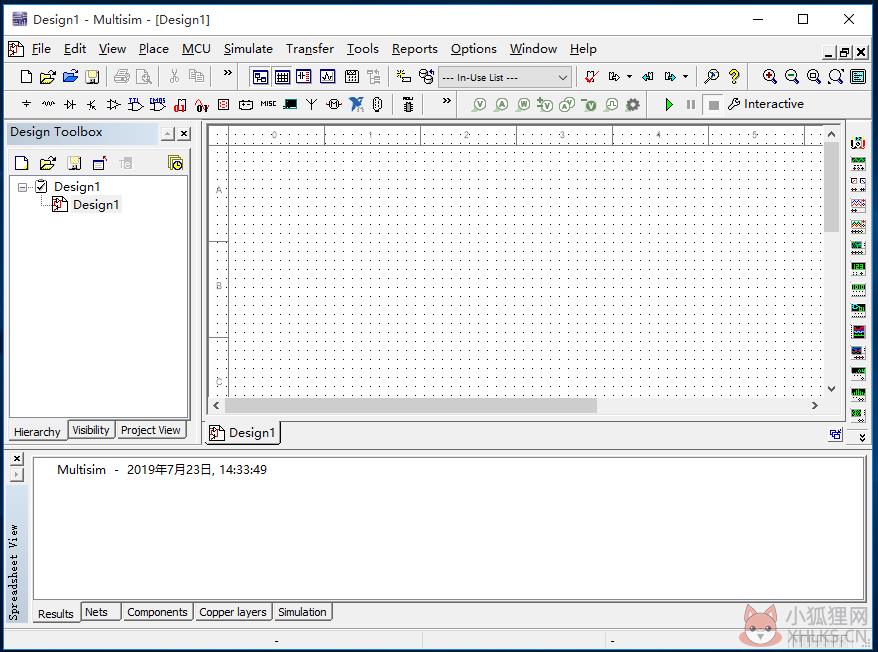Switch to the Components tab

pos(157,612)
